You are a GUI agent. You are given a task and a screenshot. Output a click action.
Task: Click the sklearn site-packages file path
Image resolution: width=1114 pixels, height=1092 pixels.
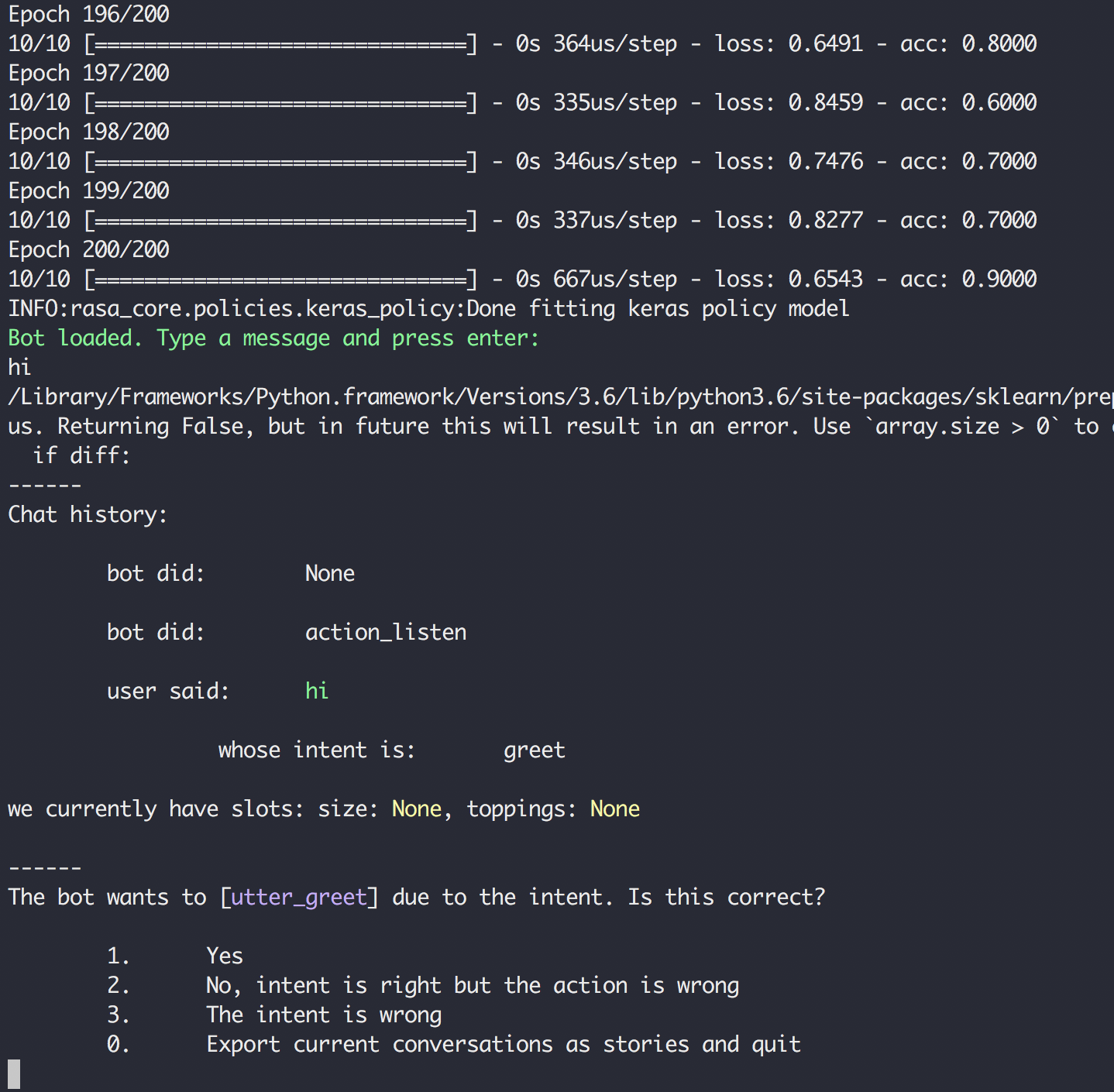coord(558,397)
